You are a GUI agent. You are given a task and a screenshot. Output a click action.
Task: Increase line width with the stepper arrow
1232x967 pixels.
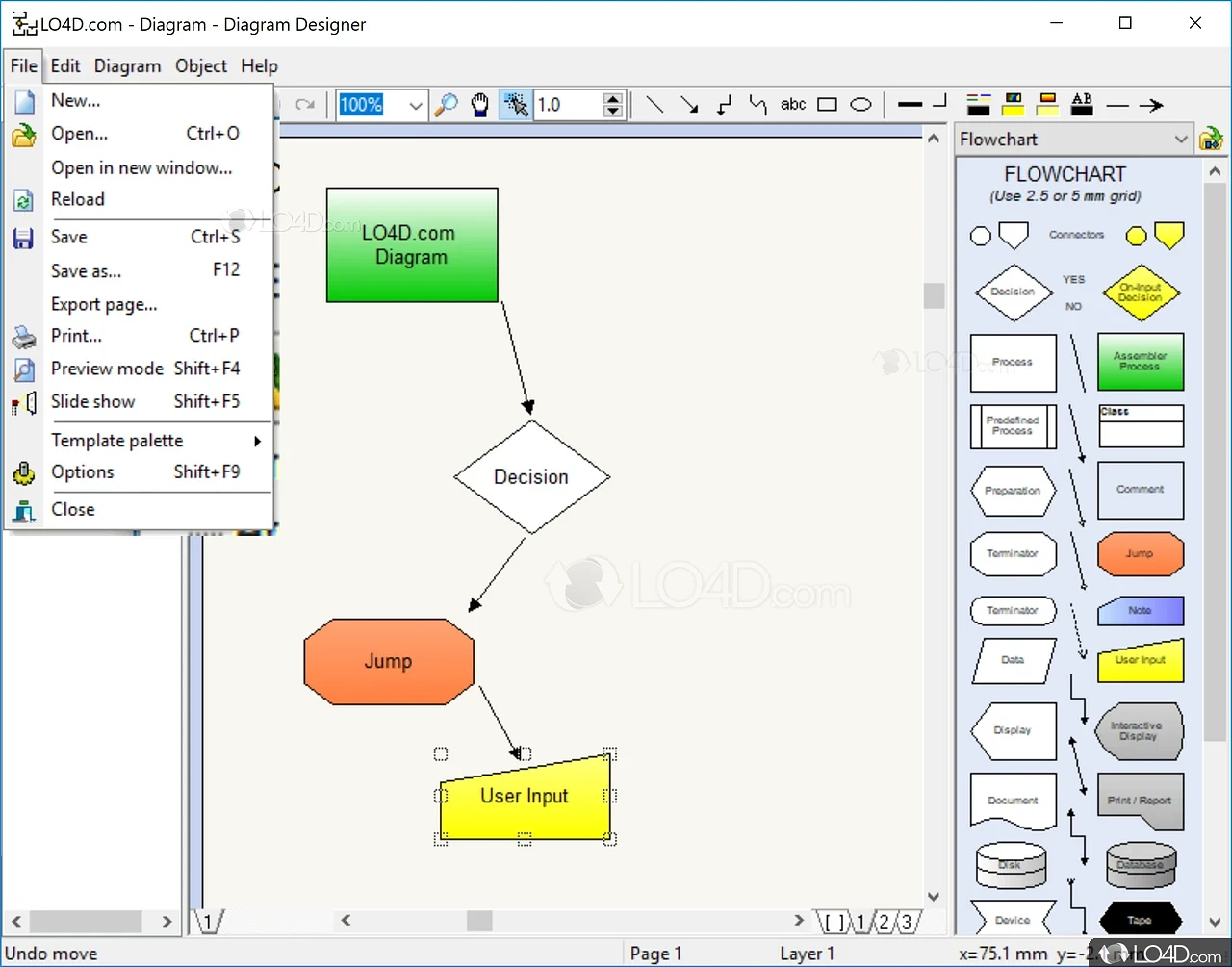point(613,99)
